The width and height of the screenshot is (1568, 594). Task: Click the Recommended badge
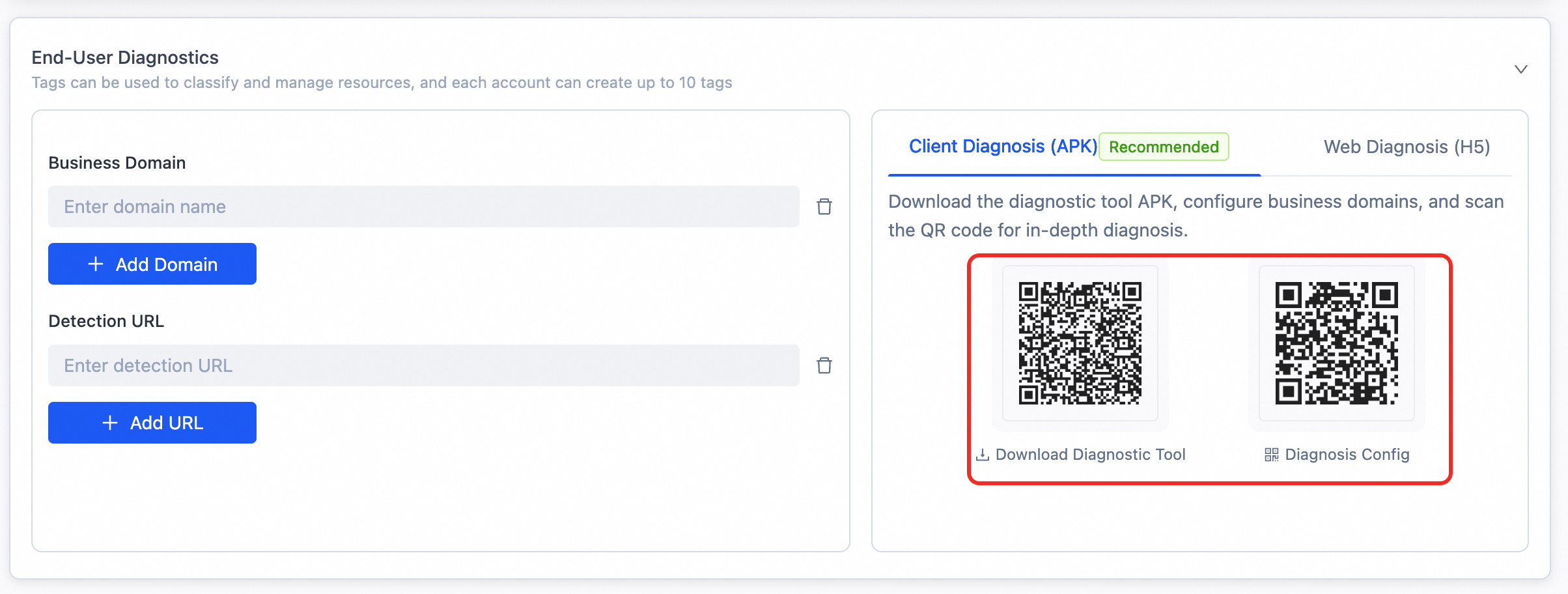tap(1164, 147)
